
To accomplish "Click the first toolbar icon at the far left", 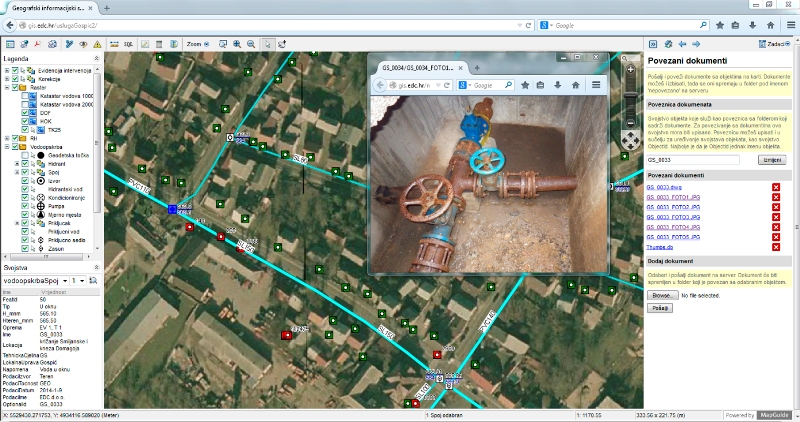I will point(10,44).
